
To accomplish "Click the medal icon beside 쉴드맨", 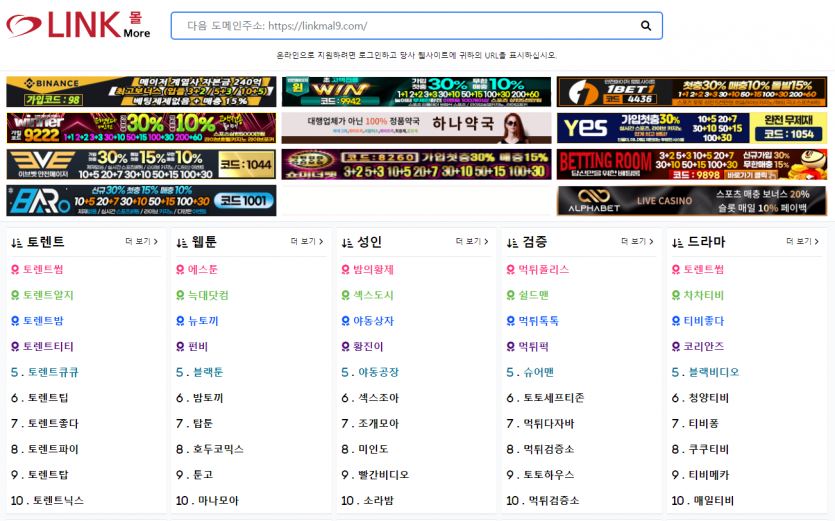I will (510, 295).
